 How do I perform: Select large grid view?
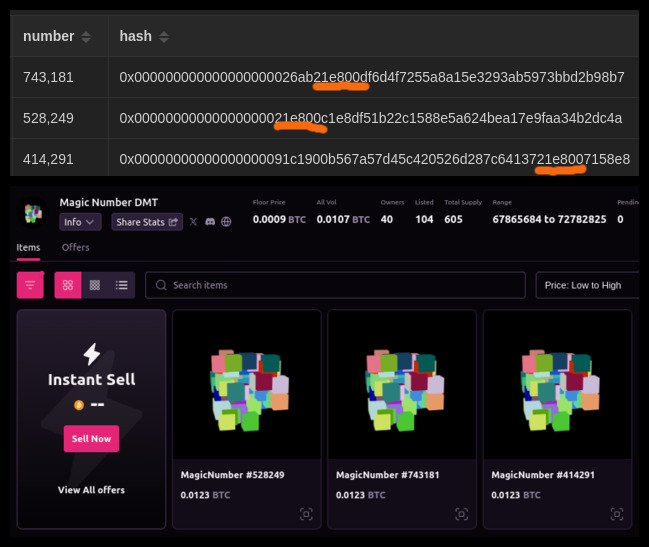point(68,285)
